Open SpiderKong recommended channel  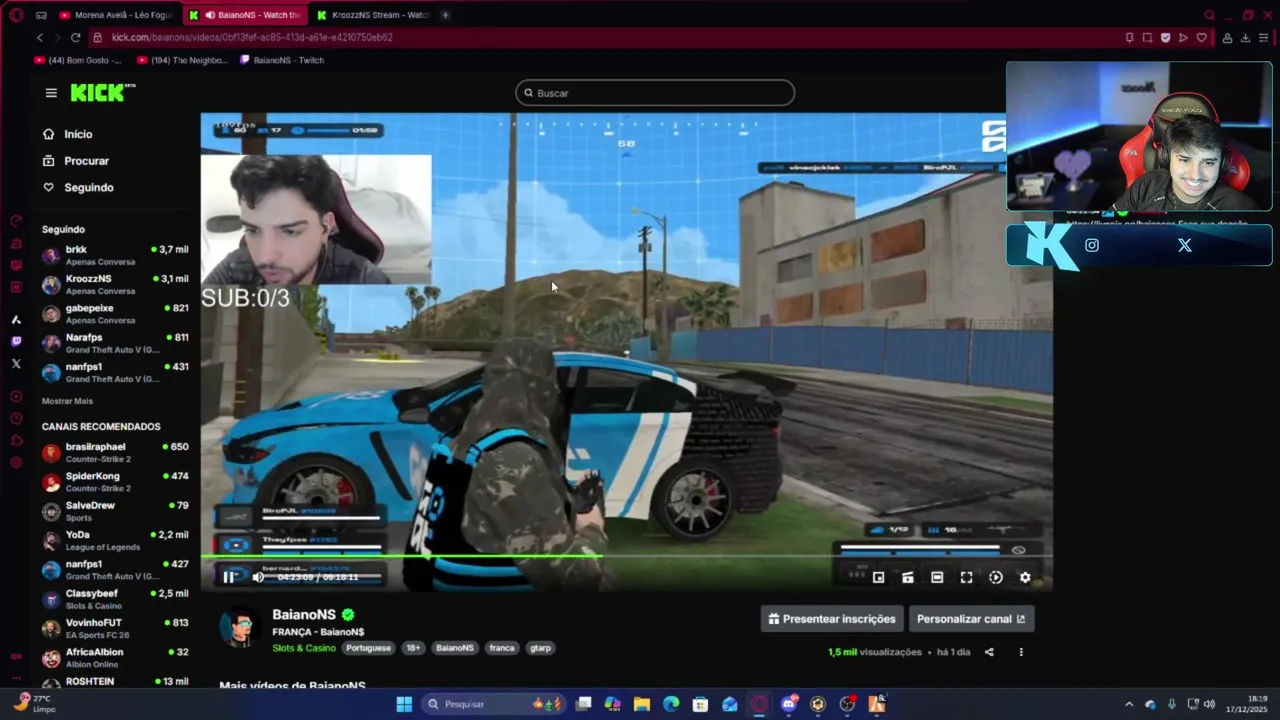(115, 482)
